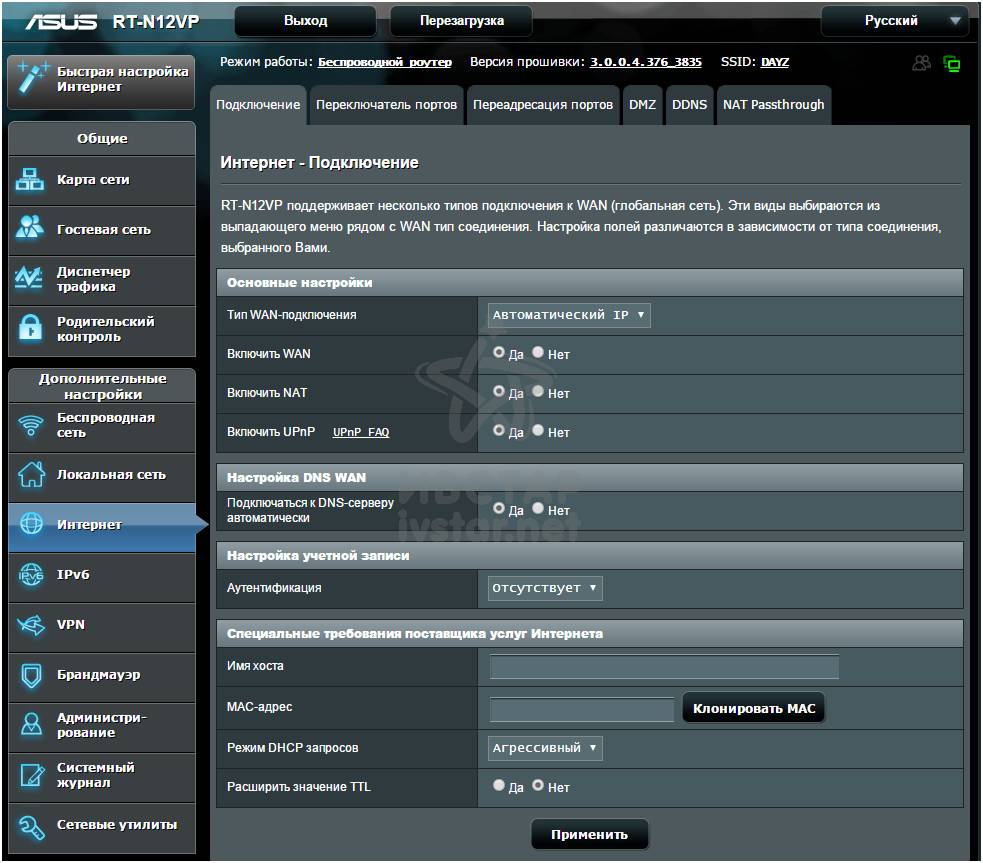The width and height of the screenshot is (983, 863).
Task: Select Да for Включить NAT
Action: click(499, 391)
